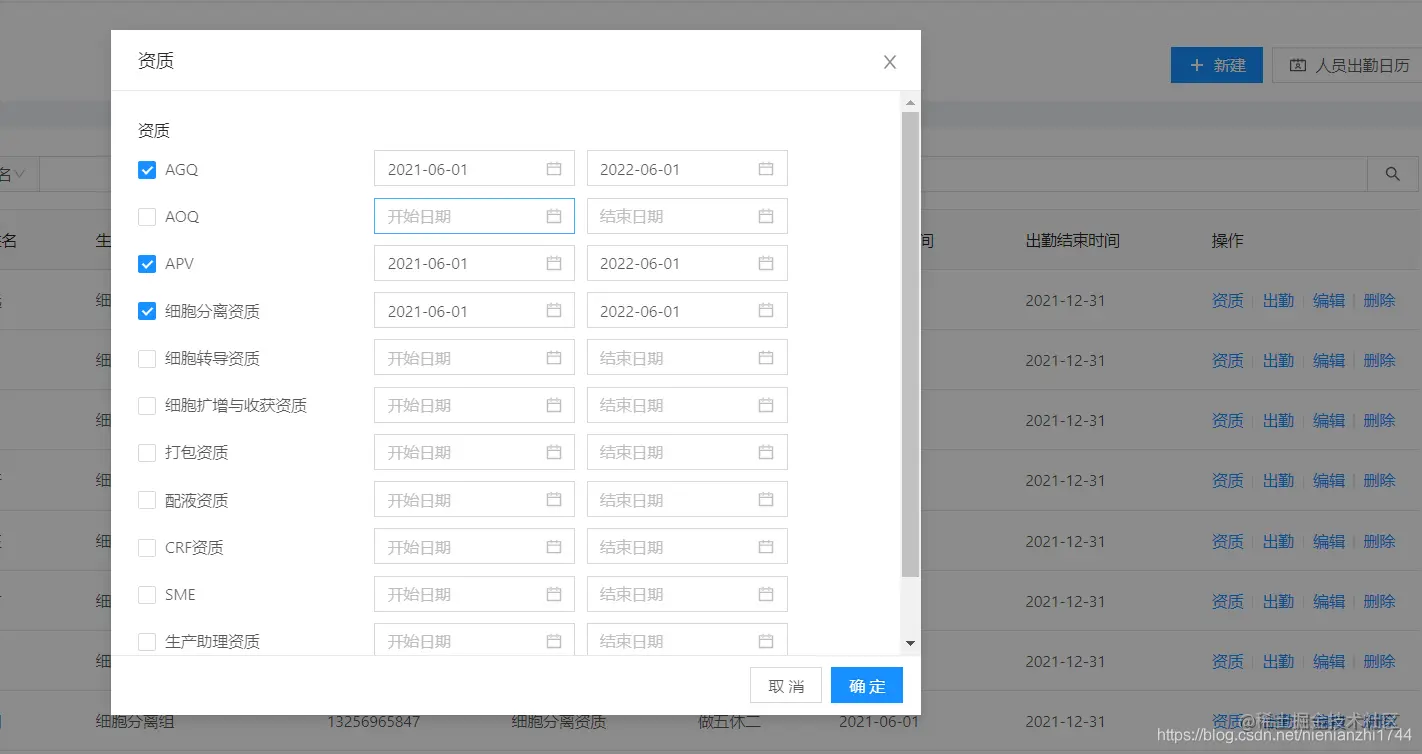Viewport: 1422px width, 754px height.
Task: Click AOQ 开始日期 input field
Action: (474, 216)
